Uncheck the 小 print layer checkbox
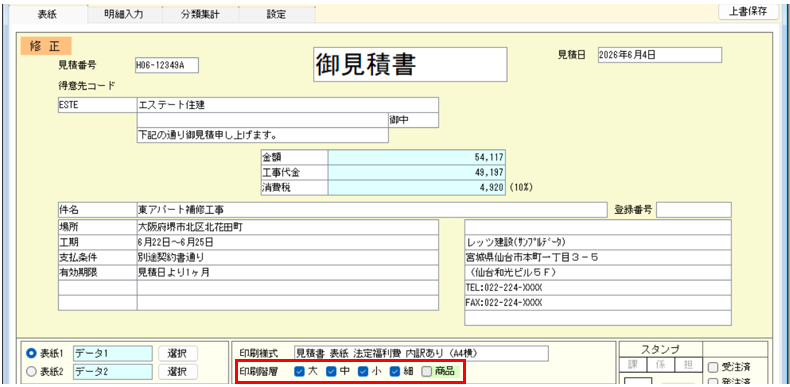The height and width of the screenshot is (387, 790). 363,372
